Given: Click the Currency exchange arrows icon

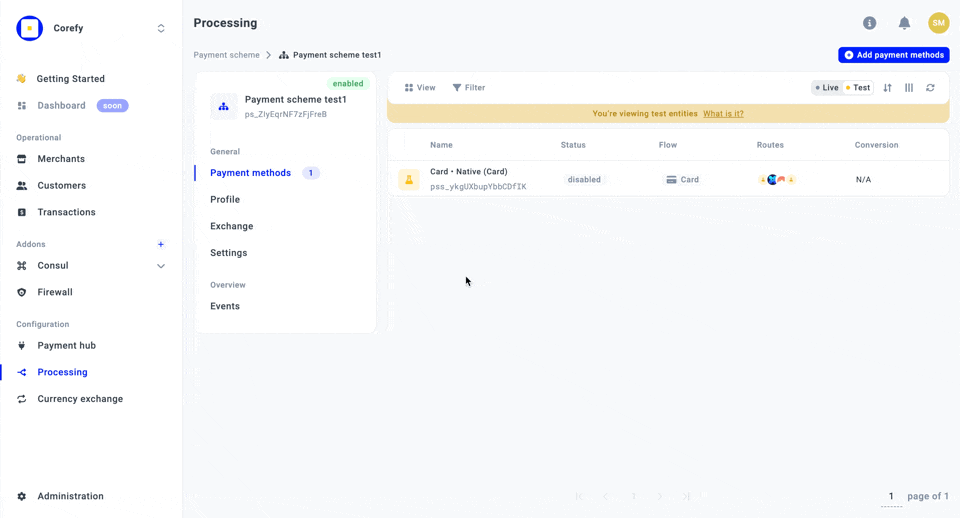Looking at the screenshot, I should click(x=22, y=399).
